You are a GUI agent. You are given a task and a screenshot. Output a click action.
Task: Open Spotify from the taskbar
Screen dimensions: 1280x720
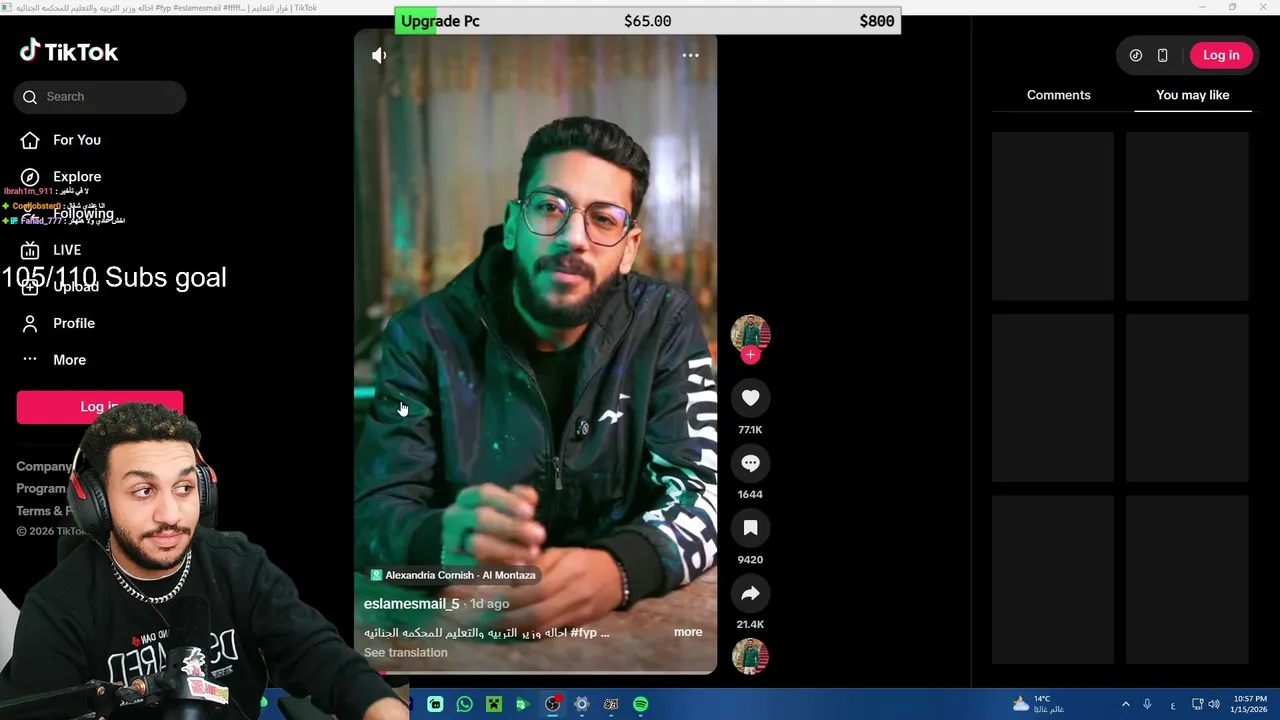point(640,704)
